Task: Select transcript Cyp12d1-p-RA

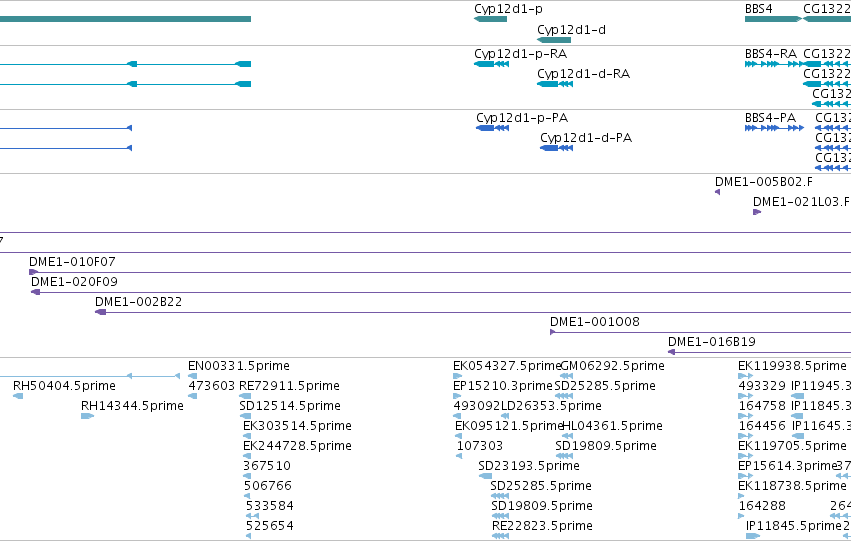Action: (520, 54)
